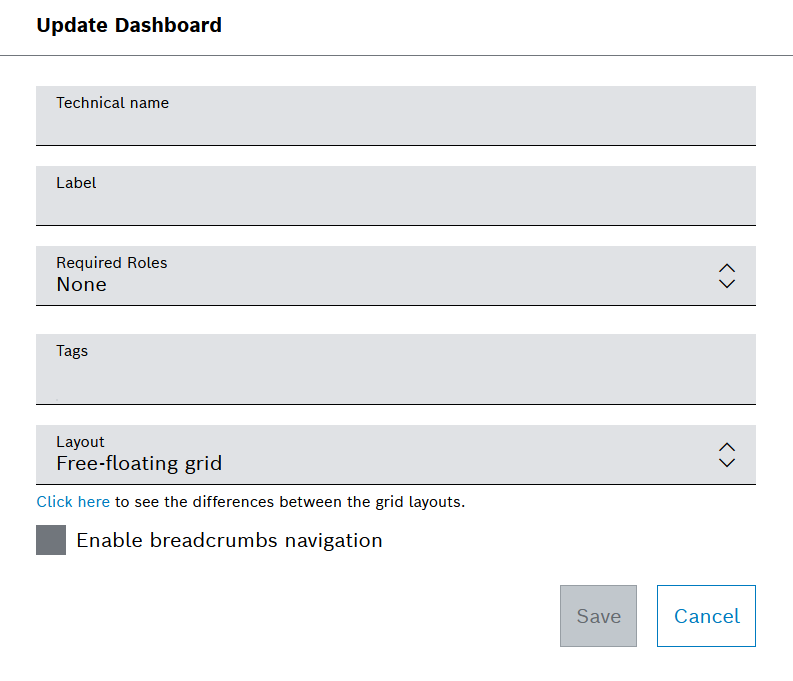
Task: Click inside the Tags input field
Action: (x=395, y=380)
